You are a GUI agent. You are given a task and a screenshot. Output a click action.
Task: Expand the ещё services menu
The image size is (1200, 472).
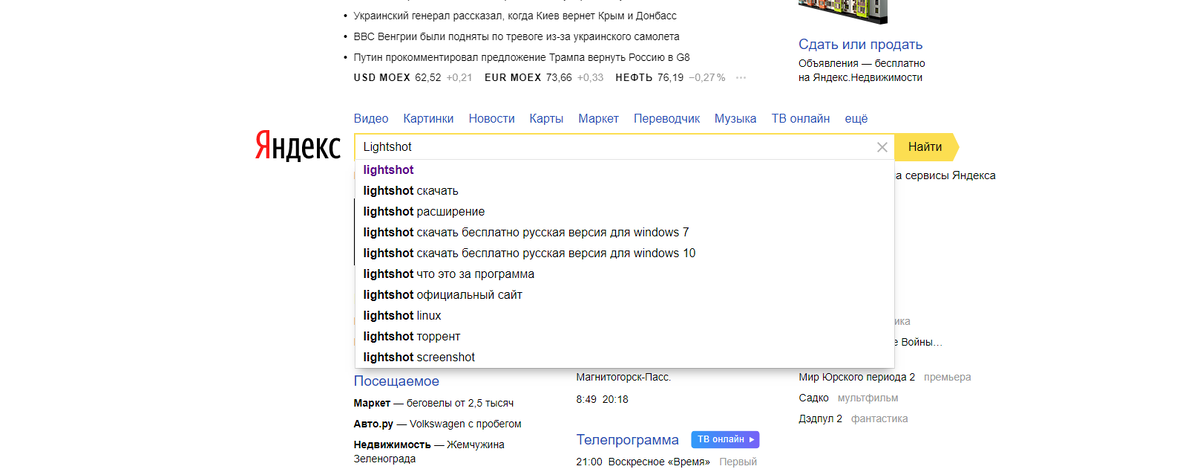pos(857,118)
